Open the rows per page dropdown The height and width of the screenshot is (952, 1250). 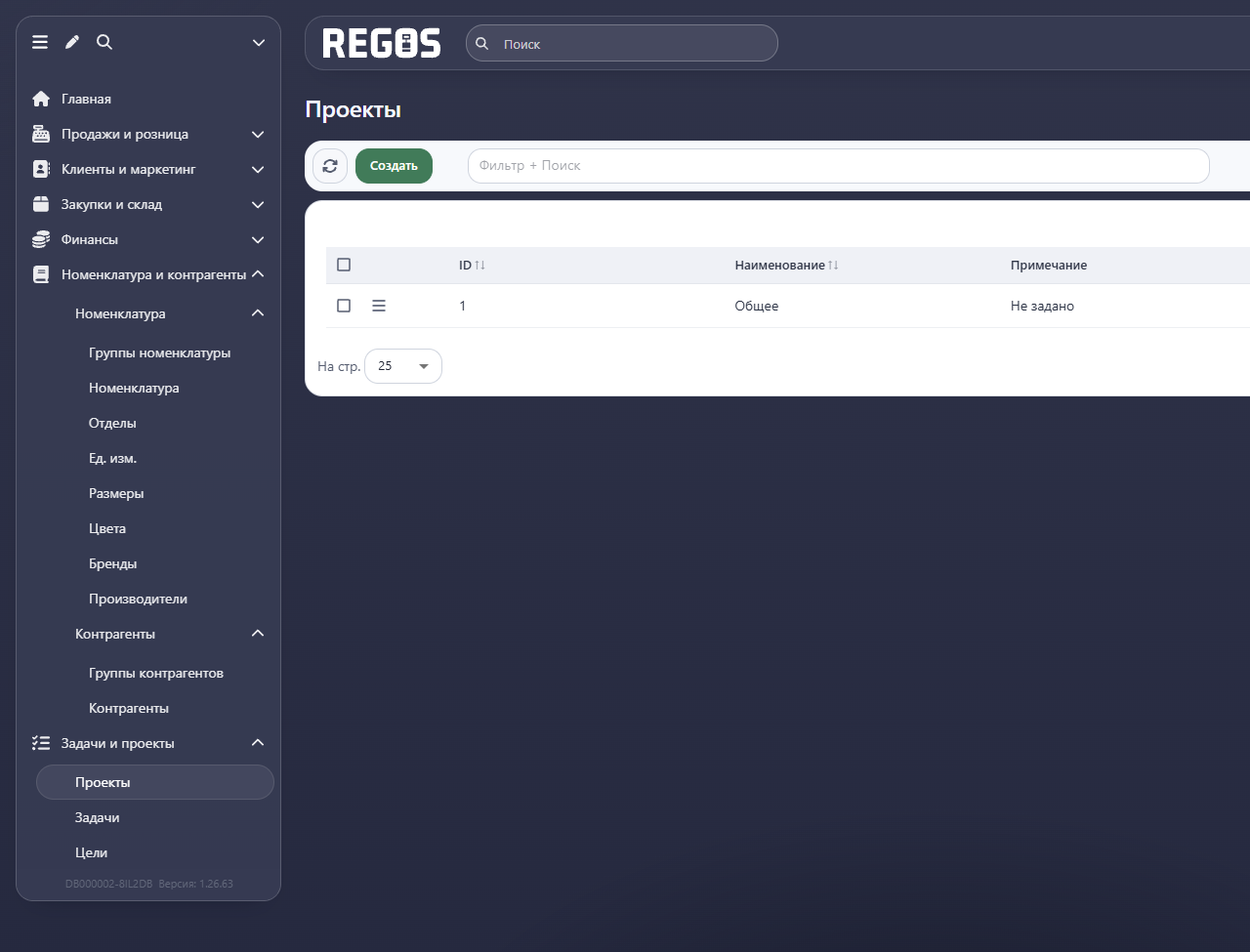[403, 366]
